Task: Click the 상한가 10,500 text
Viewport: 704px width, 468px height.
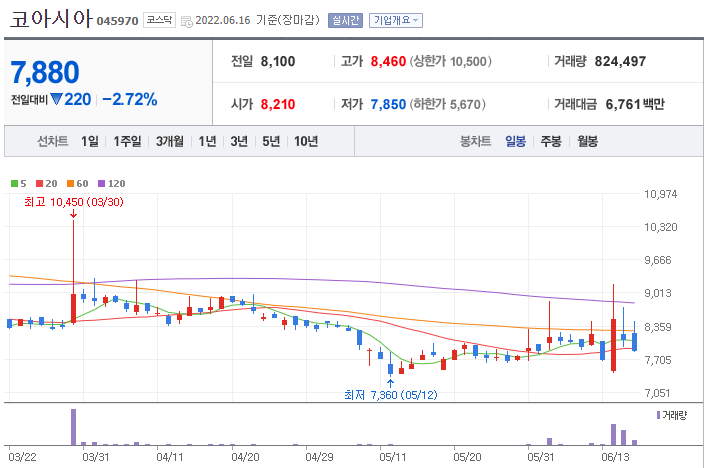Action: click(450, 61)
